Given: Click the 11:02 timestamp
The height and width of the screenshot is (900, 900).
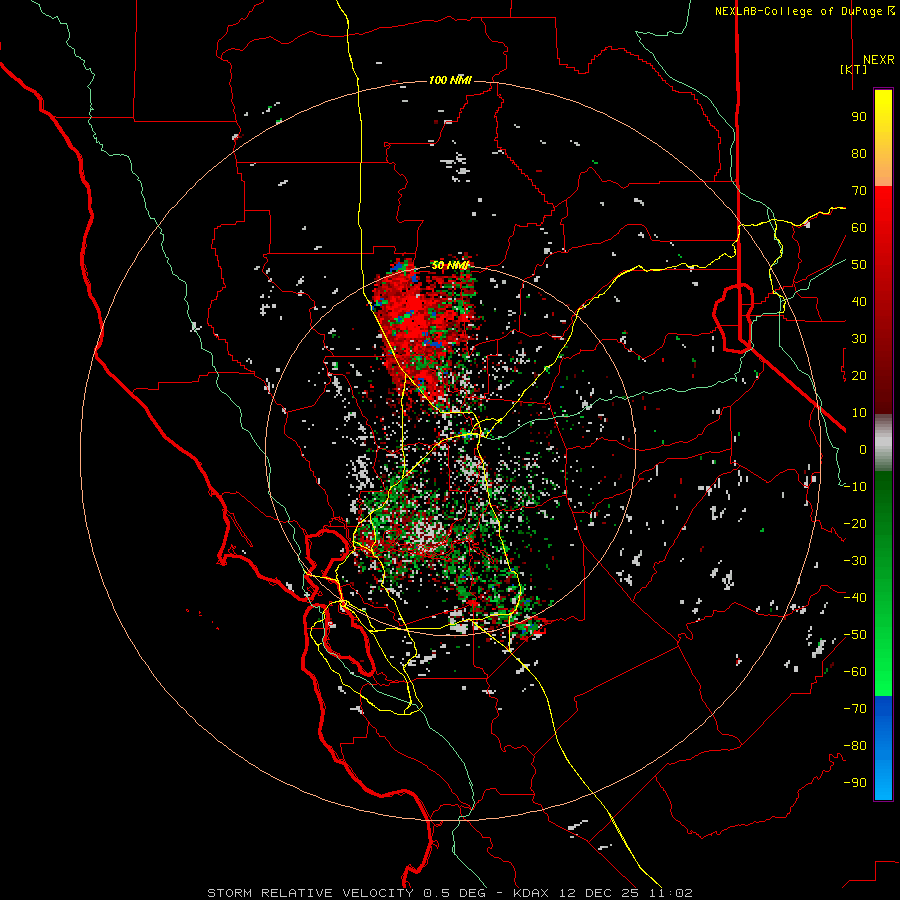Looking at the screenshot, I should pos(671,893).
